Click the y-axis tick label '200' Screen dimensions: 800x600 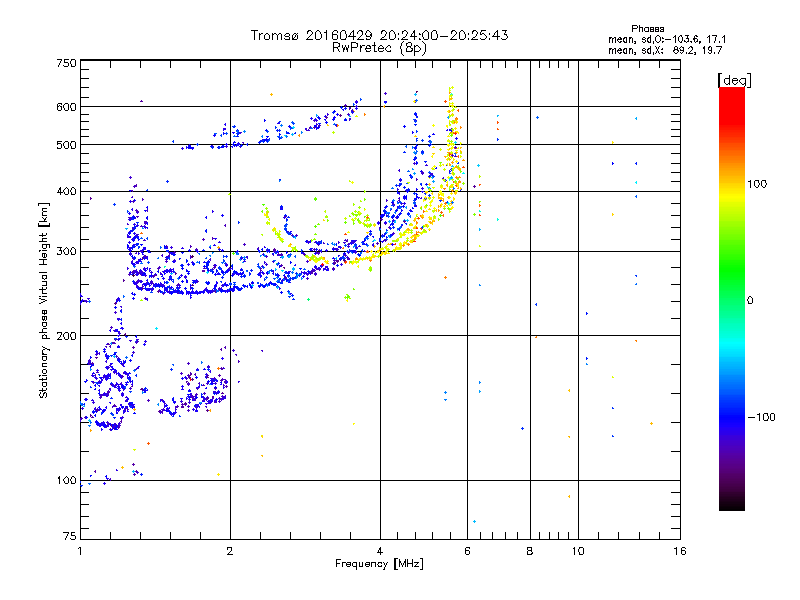(x=66, y=336)
